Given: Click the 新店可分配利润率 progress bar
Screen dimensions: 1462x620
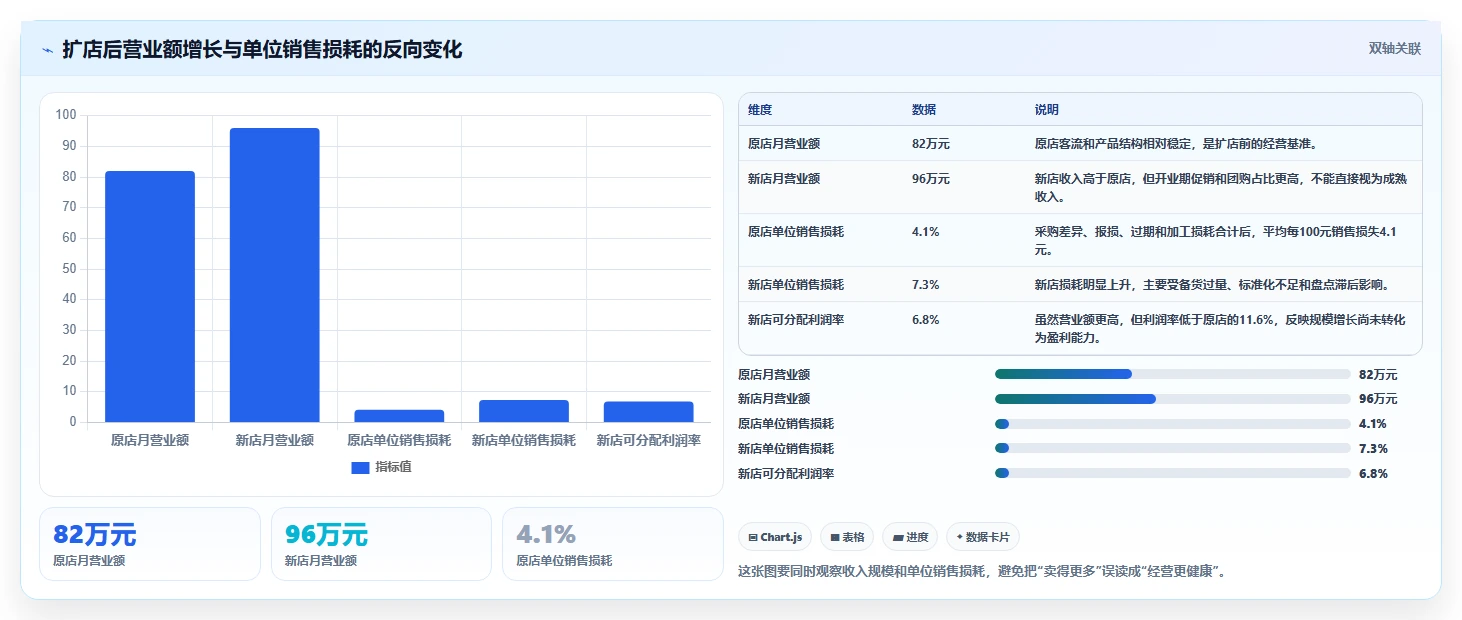Looking at the screenshot, I should click(x=1172, y=473).
